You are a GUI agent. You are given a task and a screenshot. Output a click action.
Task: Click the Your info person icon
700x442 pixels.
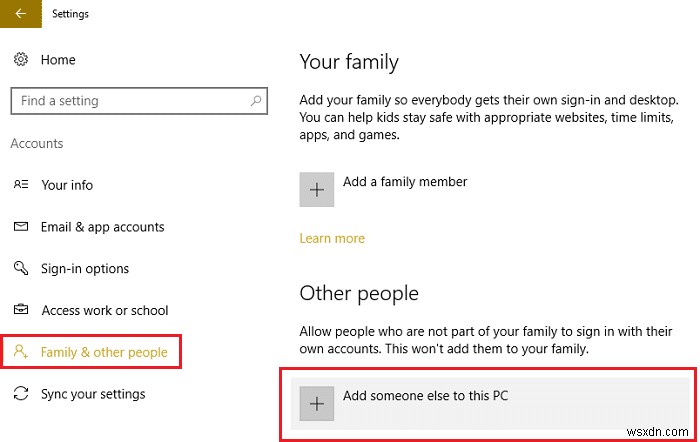click(x=20, y=185)
